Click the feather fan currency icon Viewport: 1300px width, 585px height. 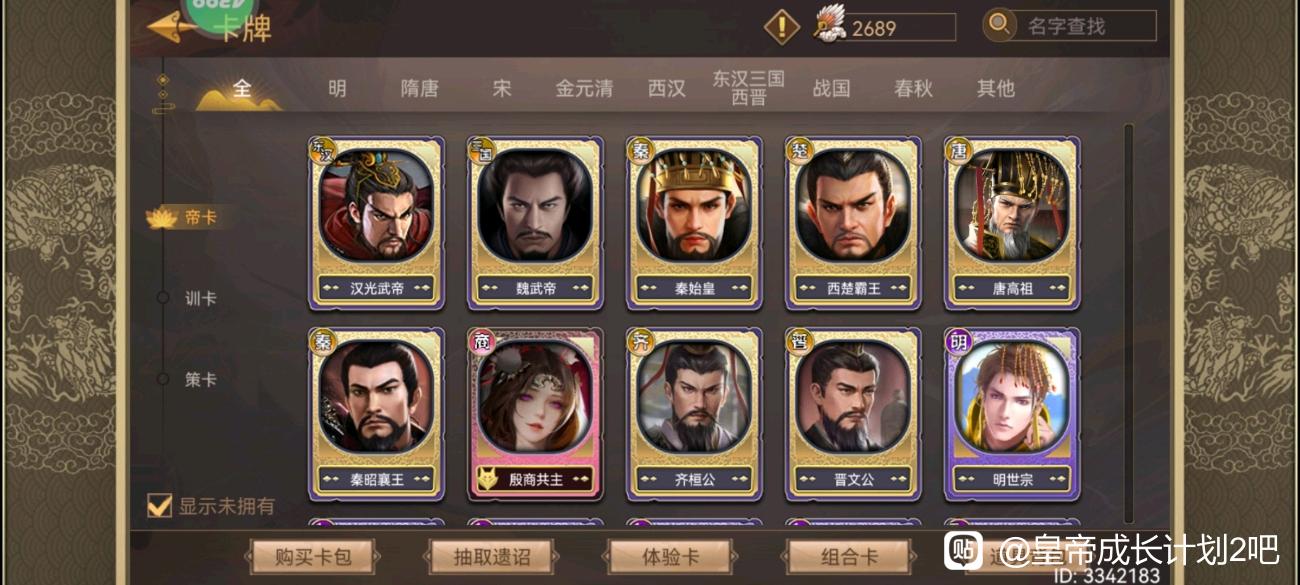[x=829, y=25]
